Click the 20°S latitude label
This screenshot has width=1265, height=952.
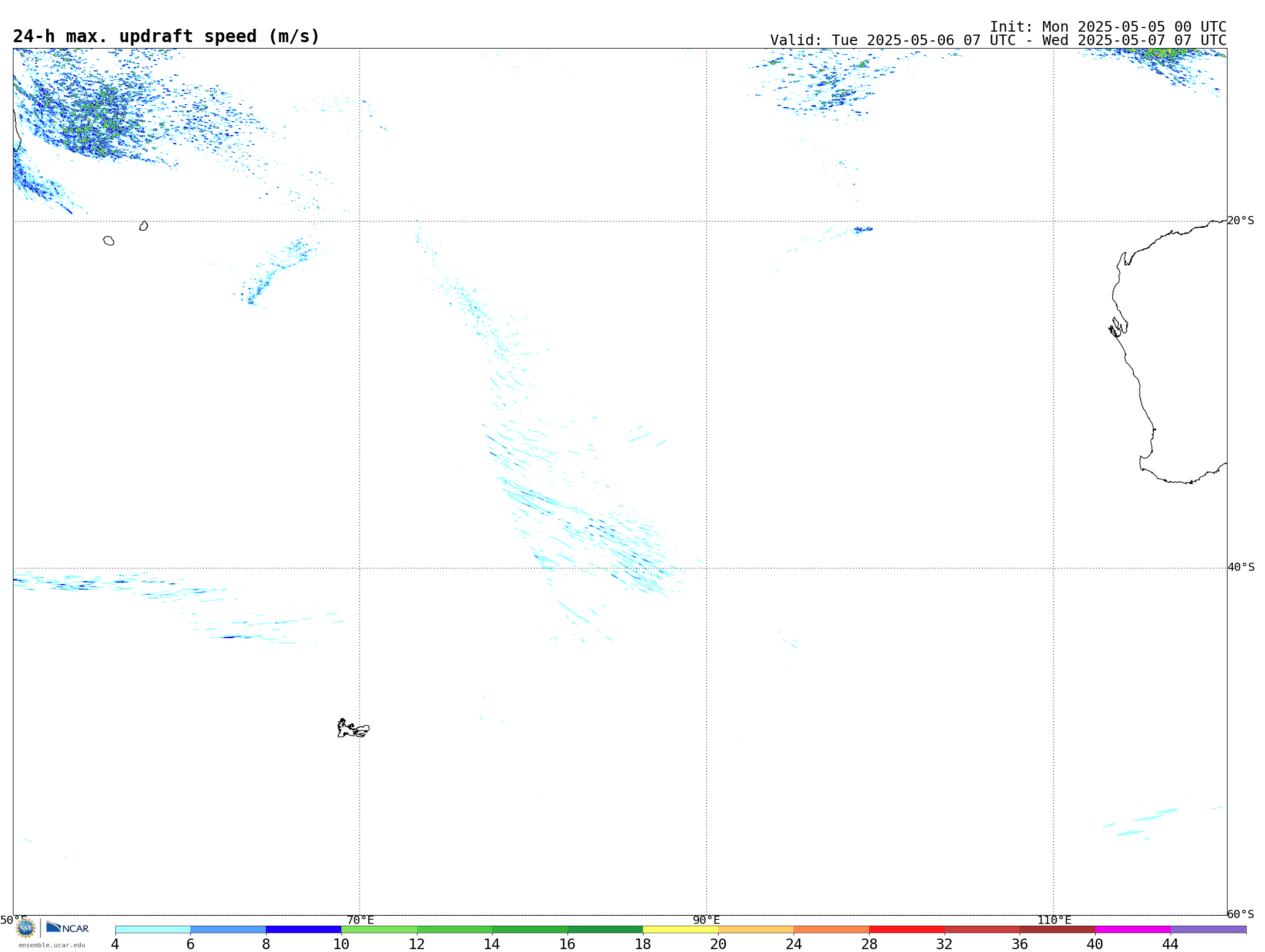pos(1240,221)
